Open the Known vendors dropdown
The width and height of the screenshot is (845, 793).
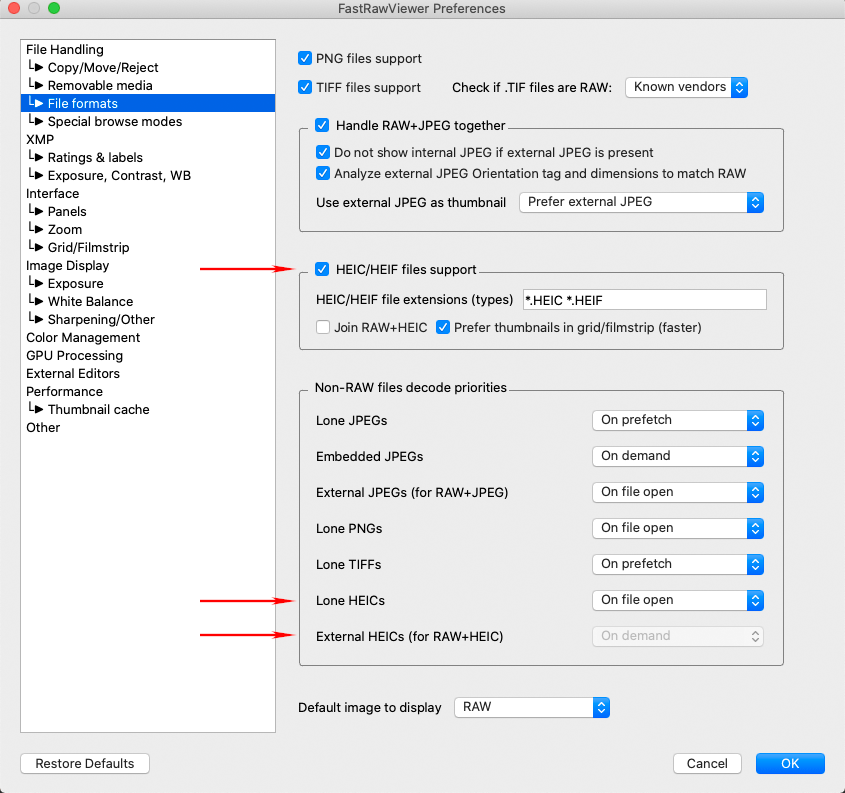pyautogui.click(x=686, y=87)
